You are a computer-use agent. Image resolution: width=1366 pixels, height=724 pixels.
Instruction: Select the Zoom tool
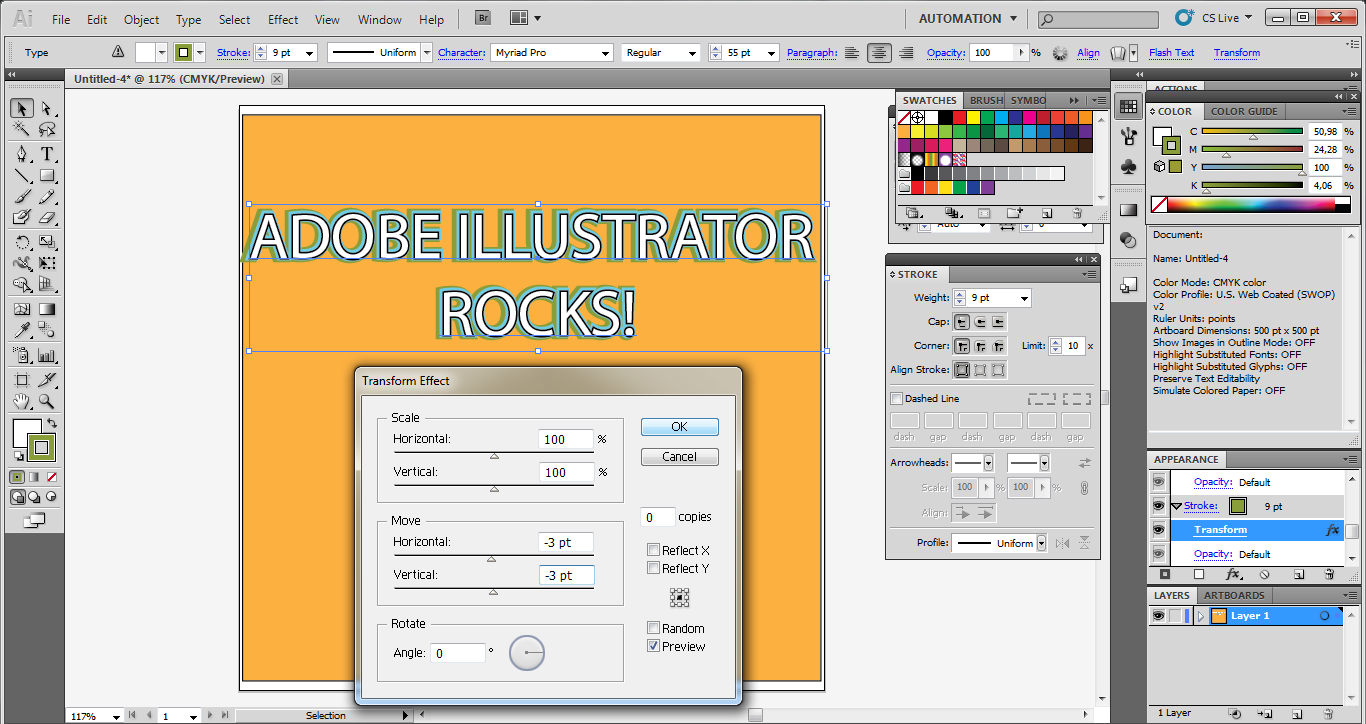46,402
